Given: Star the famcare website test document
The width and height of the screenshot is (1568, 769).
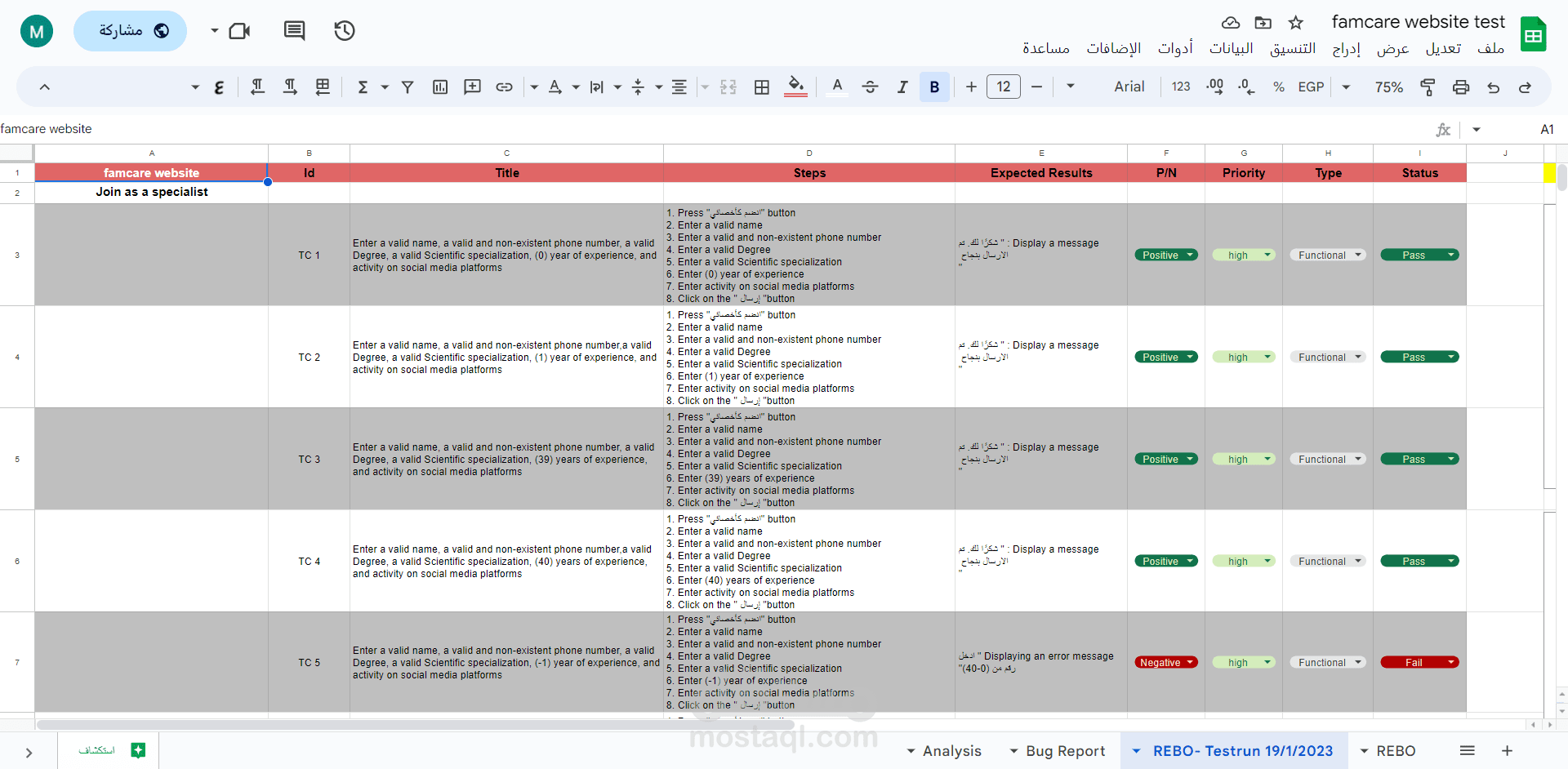Looking at the screenshot, I should (x=1296, y=23).
